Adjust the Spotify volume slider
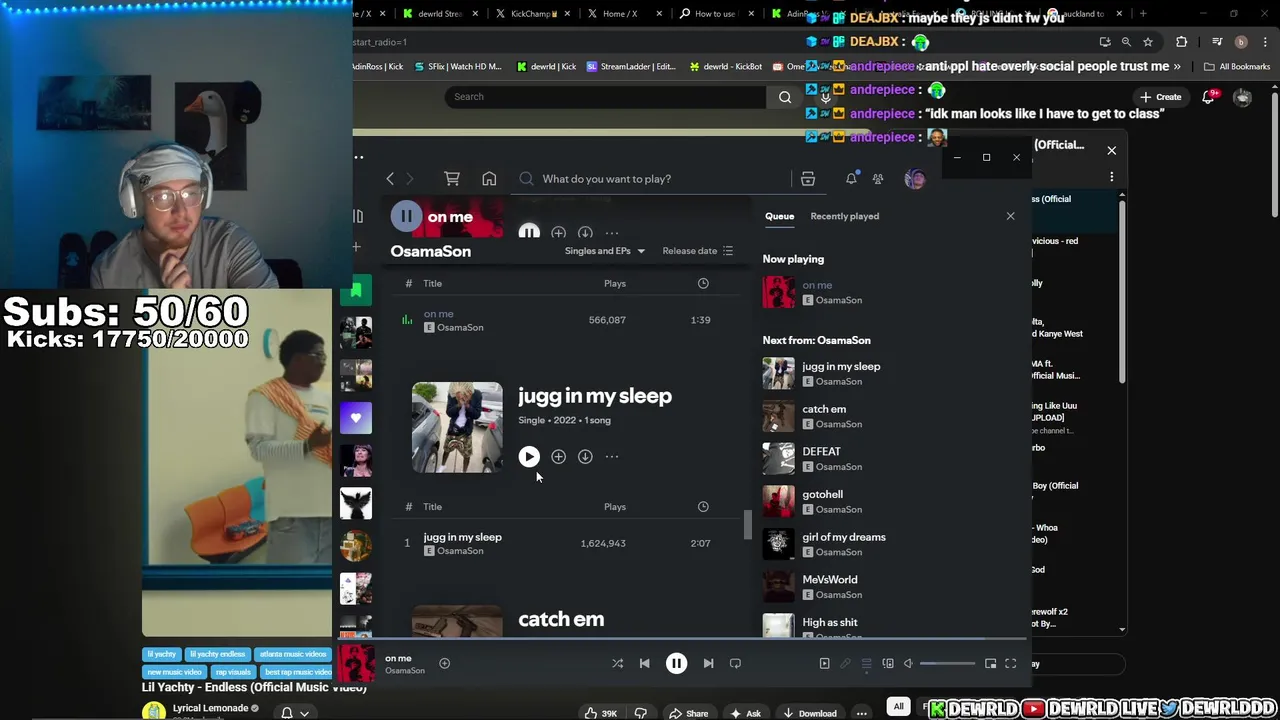Screen dimensions: 1280x720 (947, 663)
